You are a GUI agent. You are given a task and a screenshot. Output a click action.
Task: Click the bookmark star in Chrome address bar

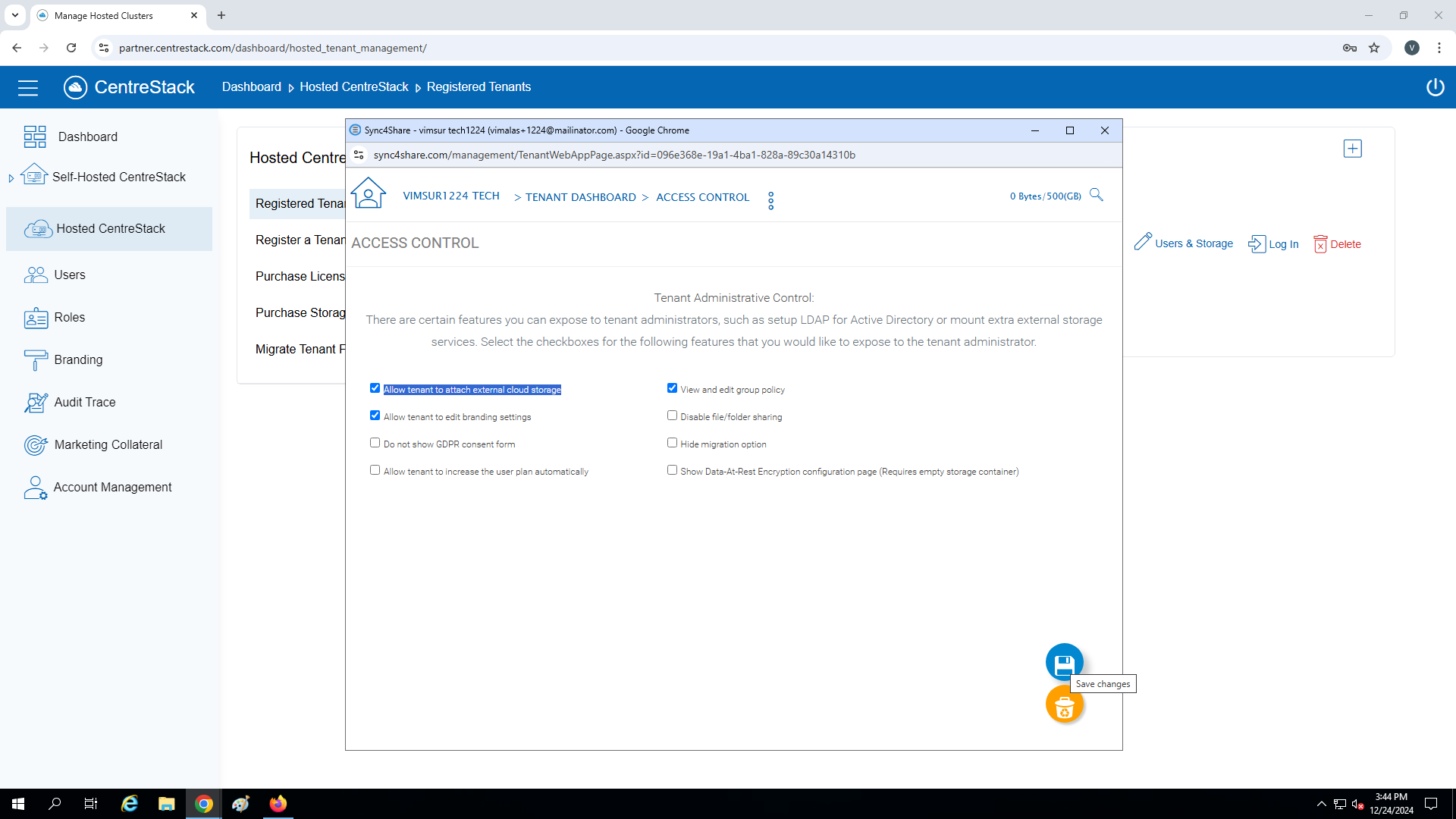pyautogui.click(x=1374, y=48)
